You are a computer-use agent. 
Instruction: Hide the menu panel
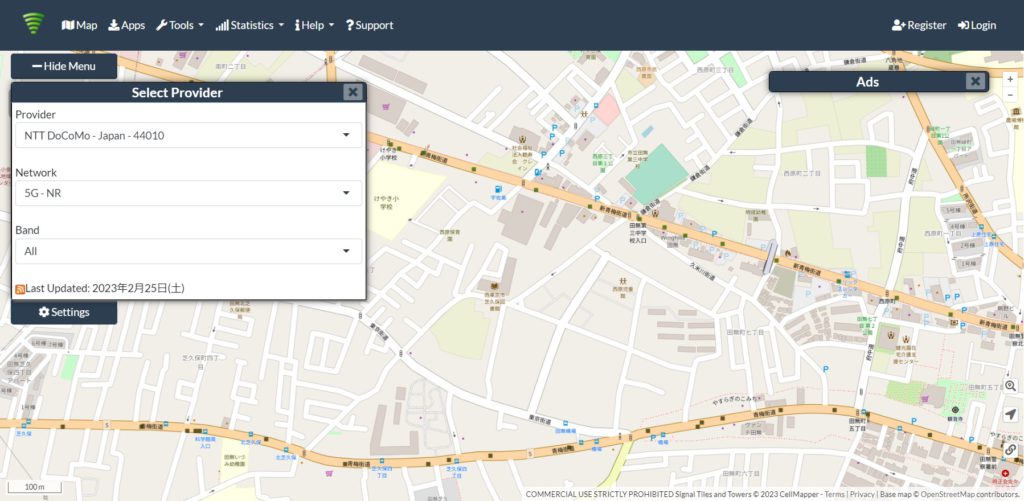(x=64, y=66)
